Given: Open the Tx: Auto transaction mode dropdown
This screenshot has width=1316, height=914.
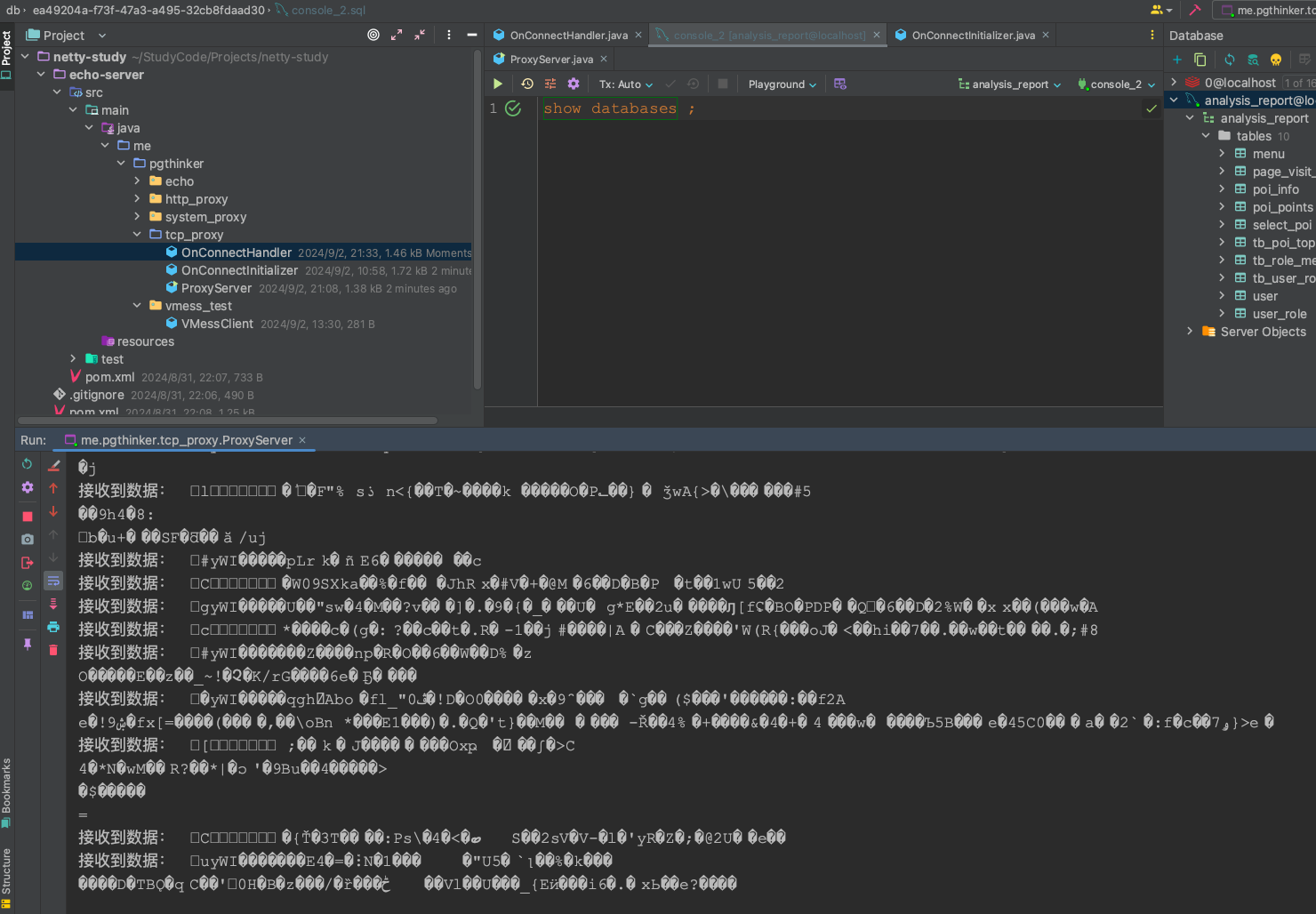Looking at the screenshot, I should pos(626,84).
